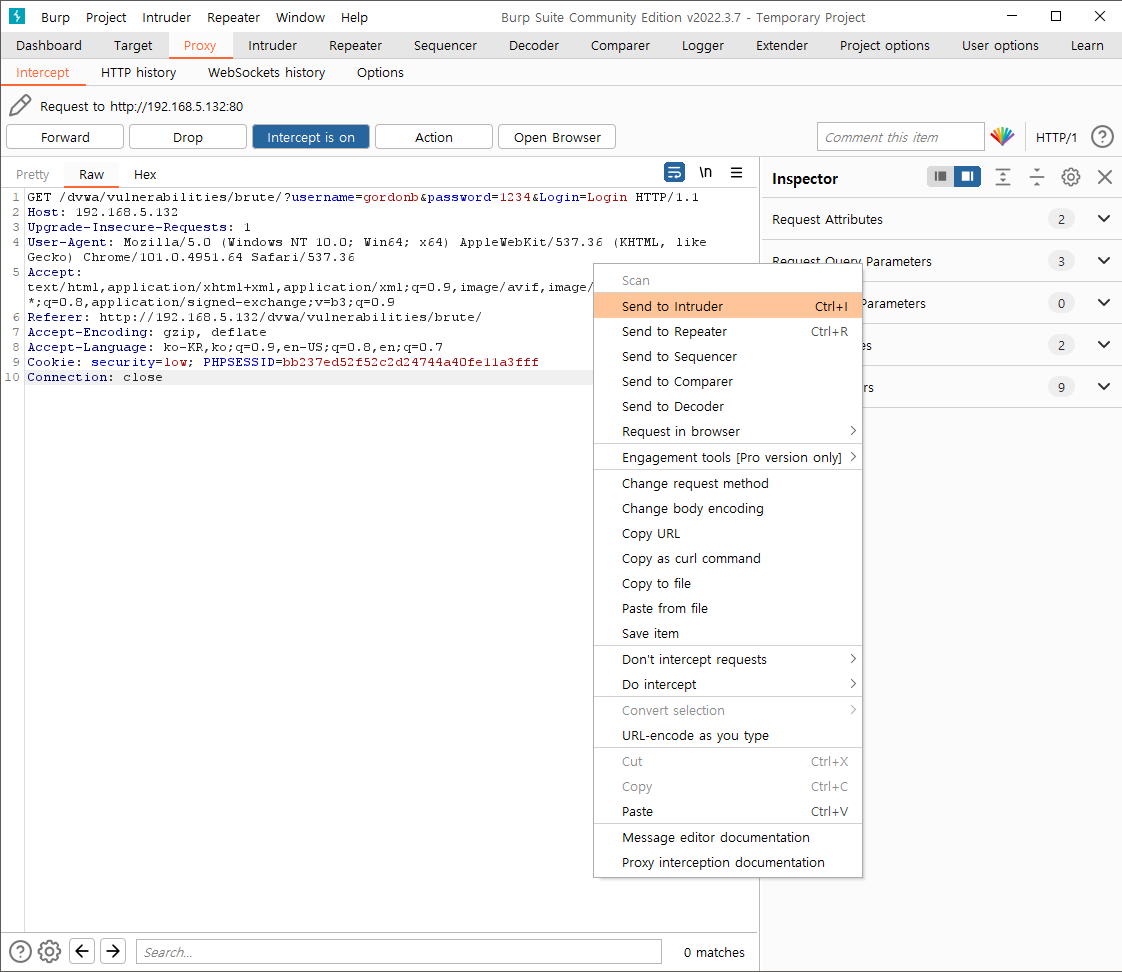
Task: Select Paste from file
Action: (728, 608)
